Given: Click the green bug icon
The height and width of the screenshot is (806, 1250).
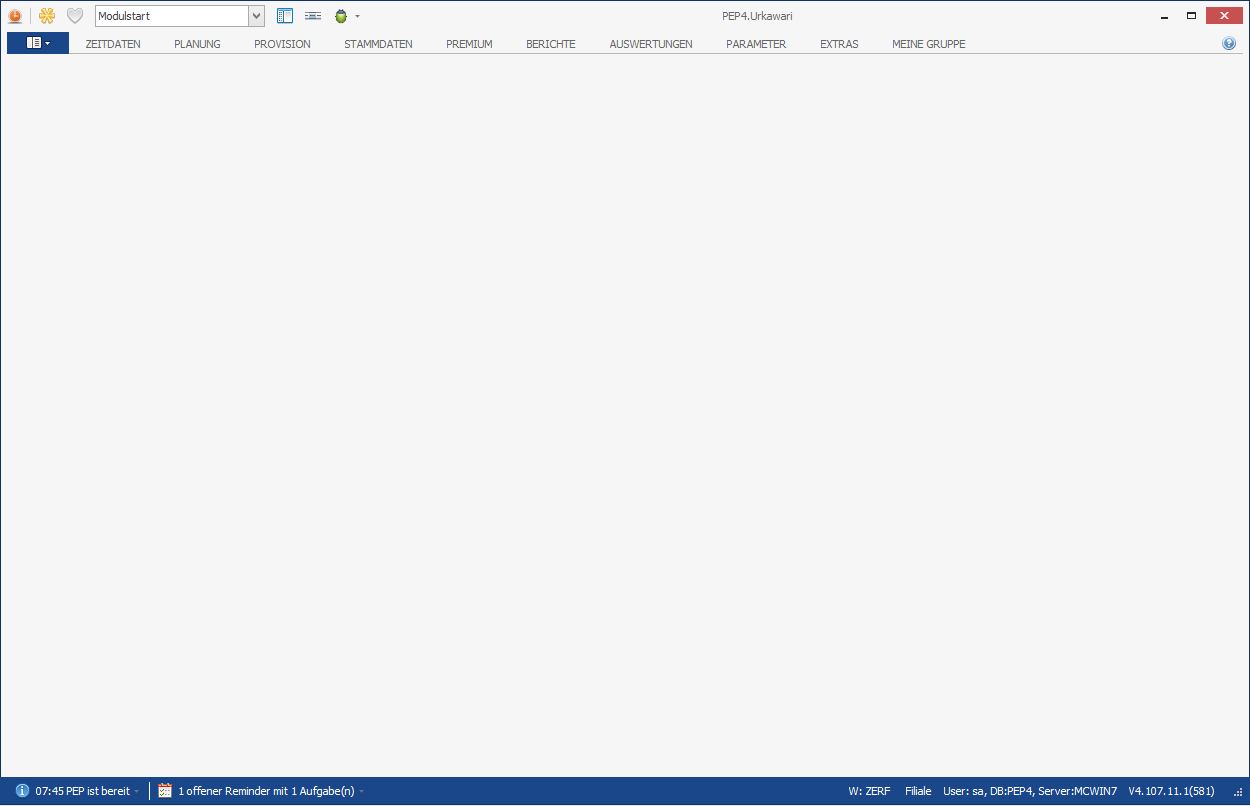Looking at the screenshot, I should pos(341,16).
